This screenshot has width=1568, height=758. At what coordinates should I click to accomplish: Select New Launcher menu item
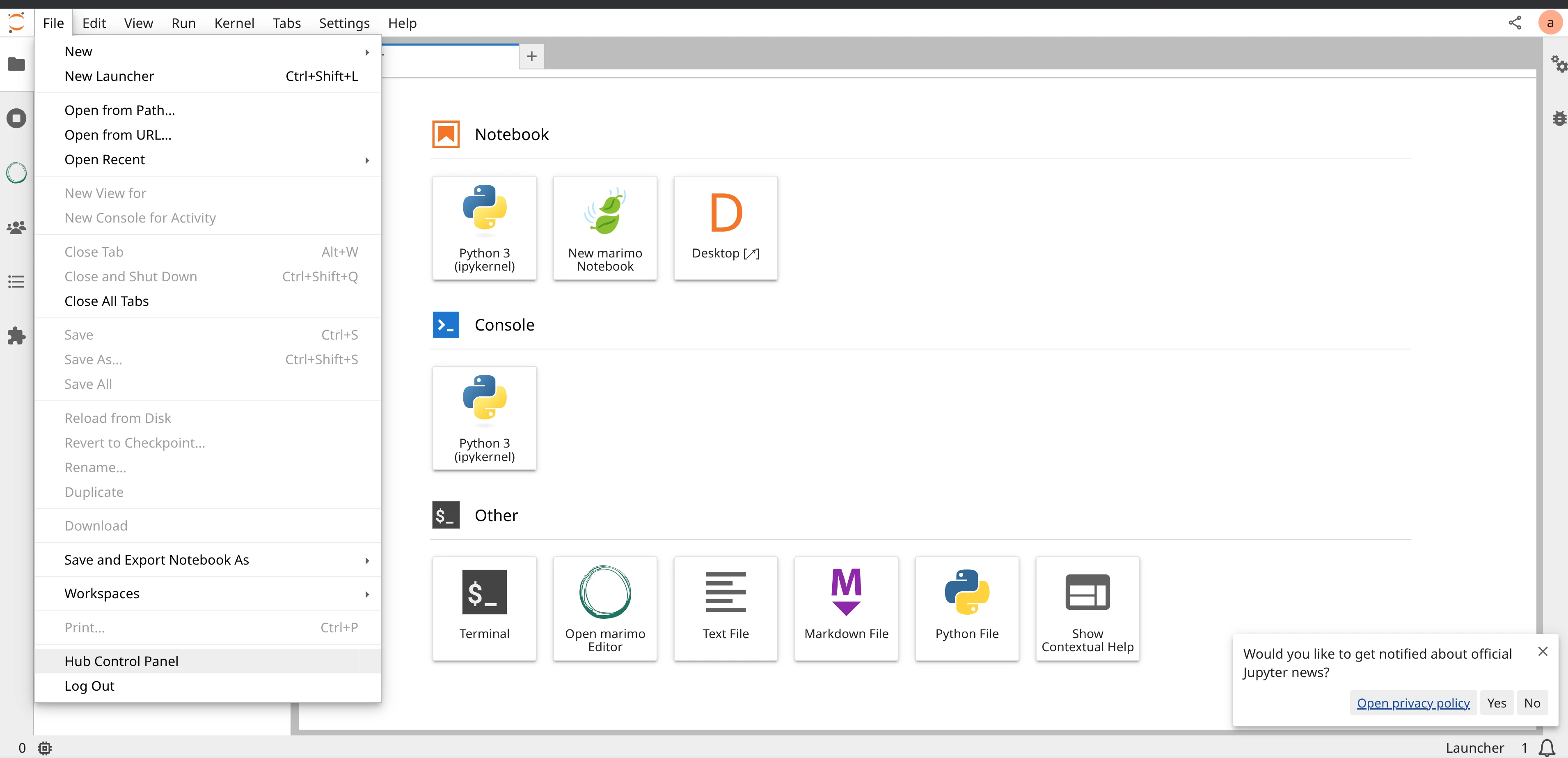(x=208, y=77)
